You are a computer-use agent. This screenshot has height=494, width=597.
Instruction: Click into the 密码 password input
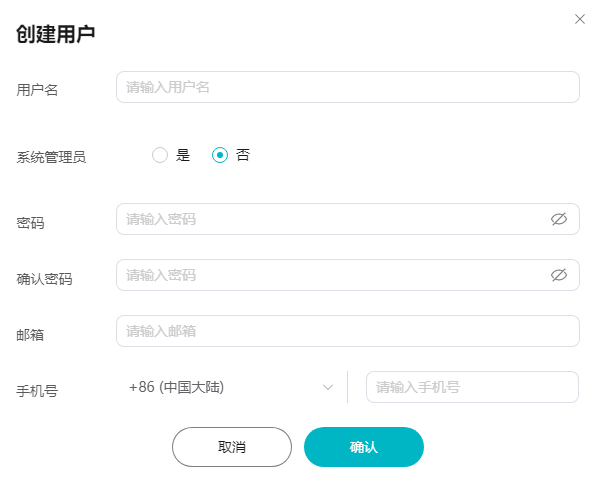click(x=348, y=219)
